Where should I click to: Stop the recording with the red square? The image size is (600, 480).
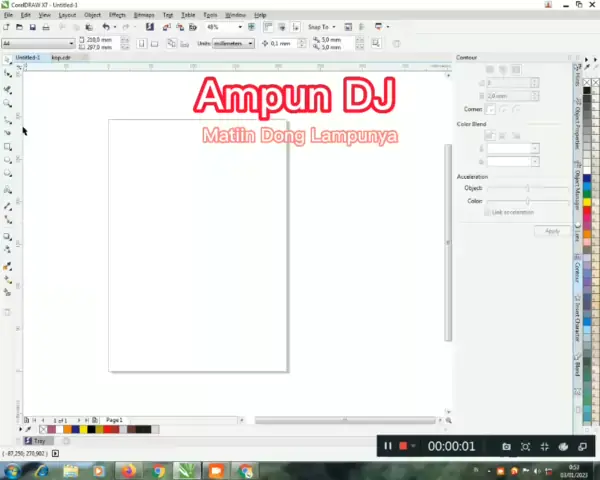tap(404, 446)
